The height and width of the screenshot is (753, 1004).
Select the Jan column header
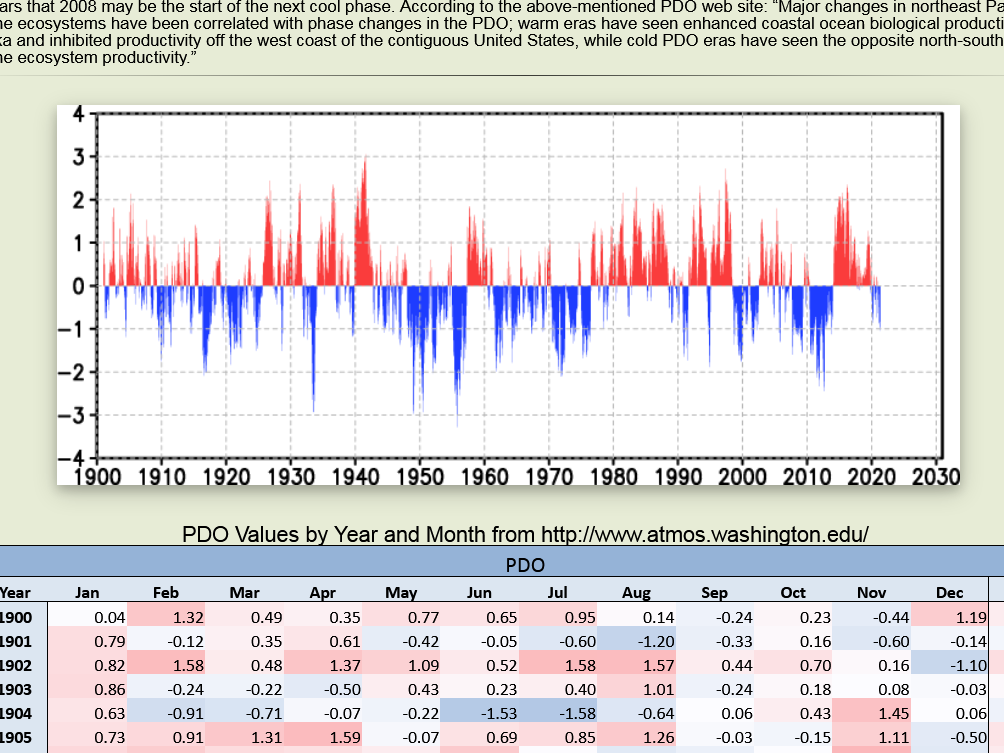(x=88, y=592)
